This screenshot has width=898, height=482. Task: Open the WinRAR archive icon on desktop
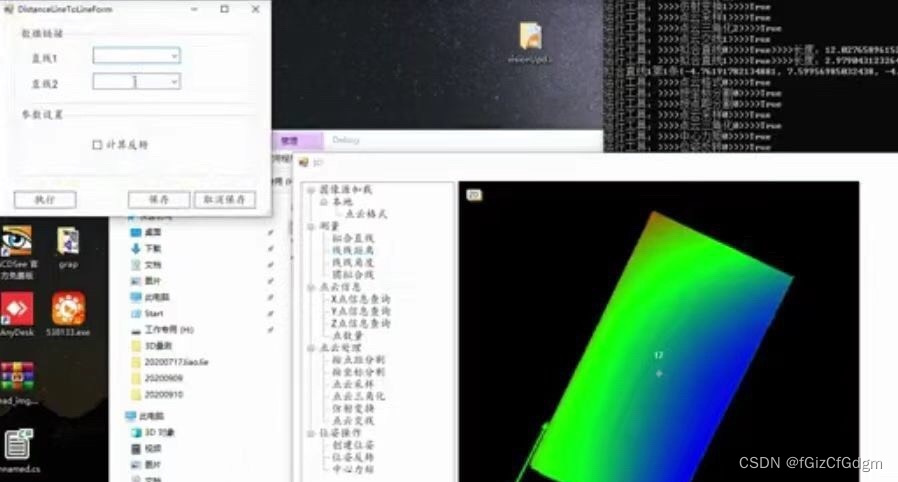pyautogui.click(x=17, y=377)
